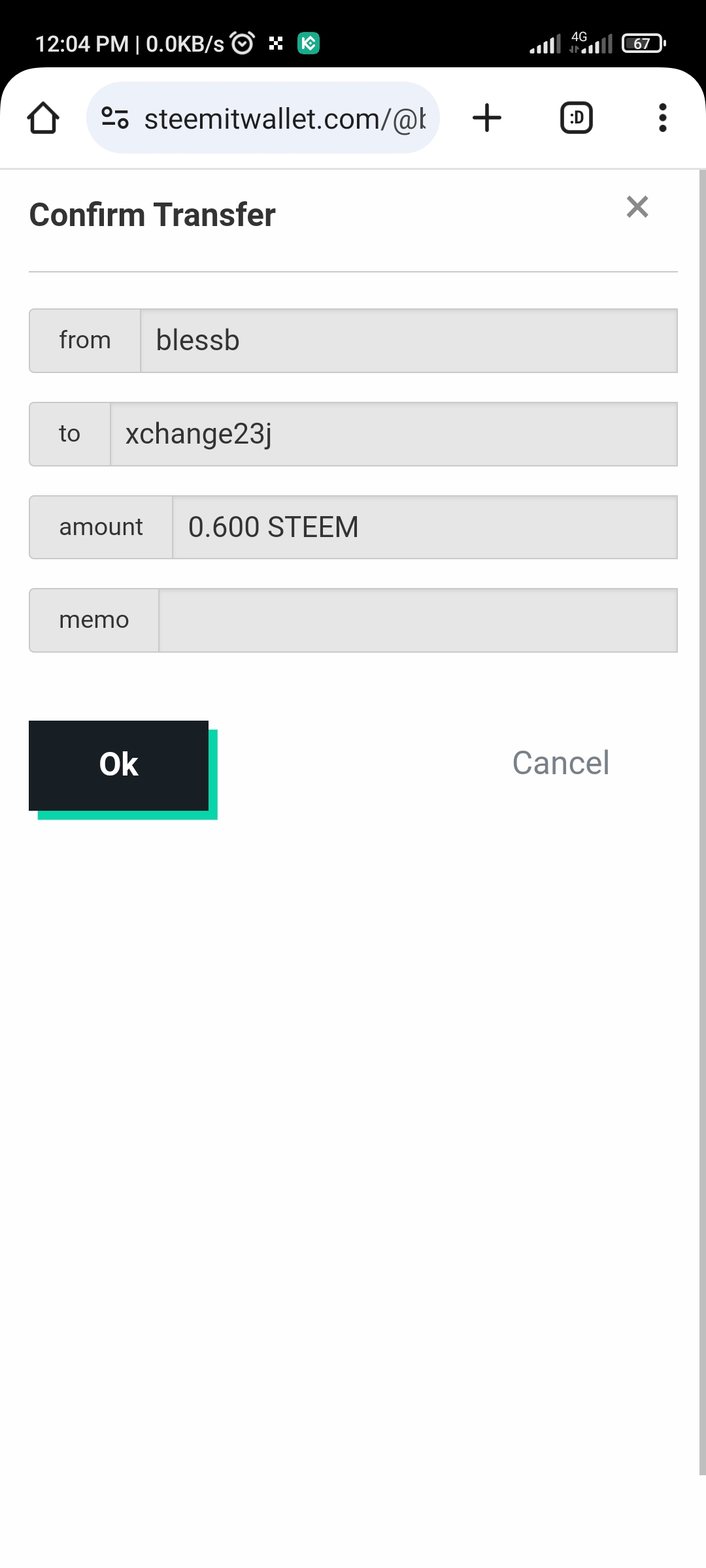
Task: Click the page scrollbar on right edge
Action: tap(702, 823)
